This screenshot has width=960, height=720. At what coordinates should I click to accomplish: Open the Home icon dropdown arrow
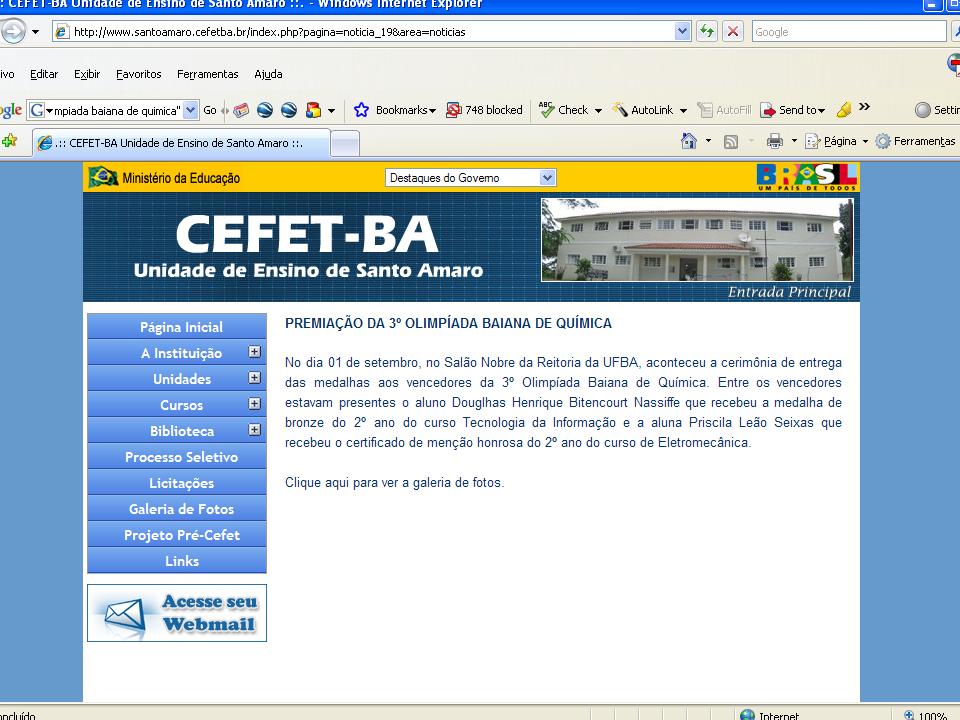coord(708,141)
